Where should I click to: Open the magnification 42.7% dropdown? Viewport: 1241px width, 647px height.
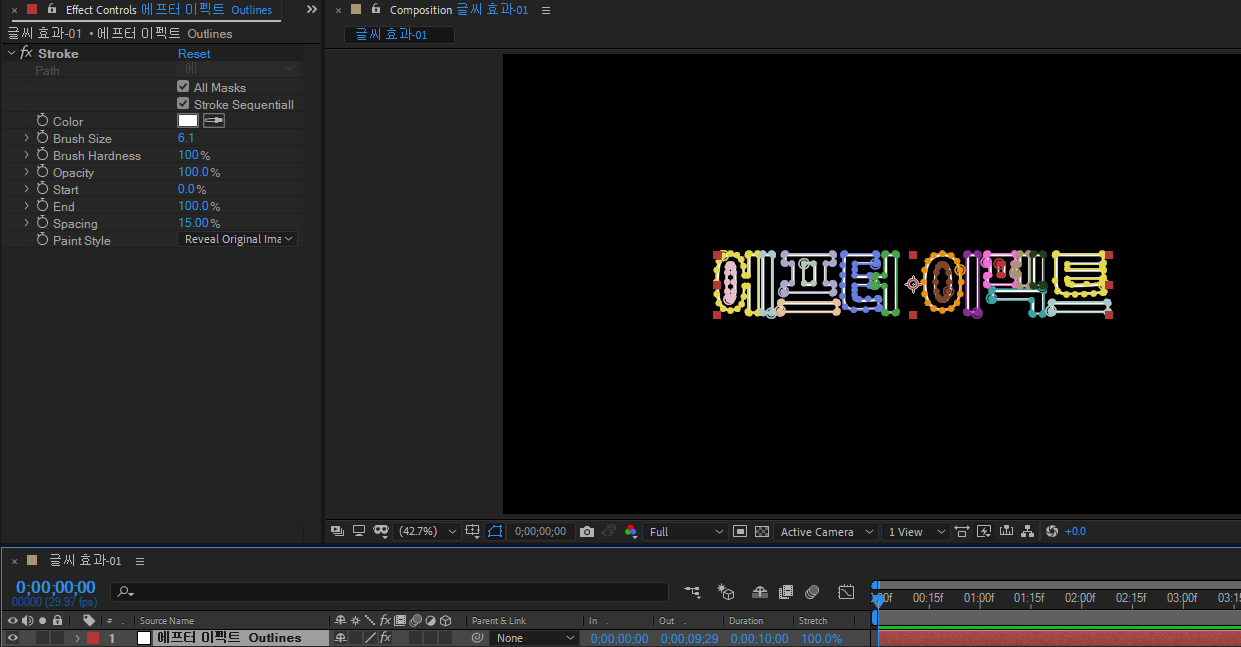[428, 531]
